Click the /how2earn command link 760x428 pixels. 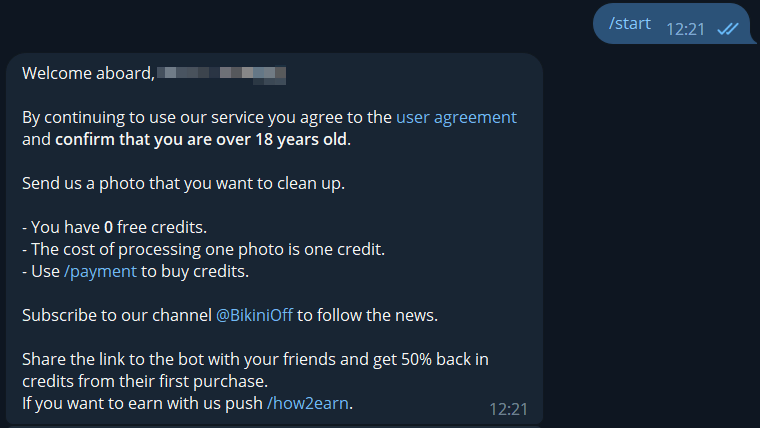310,403
